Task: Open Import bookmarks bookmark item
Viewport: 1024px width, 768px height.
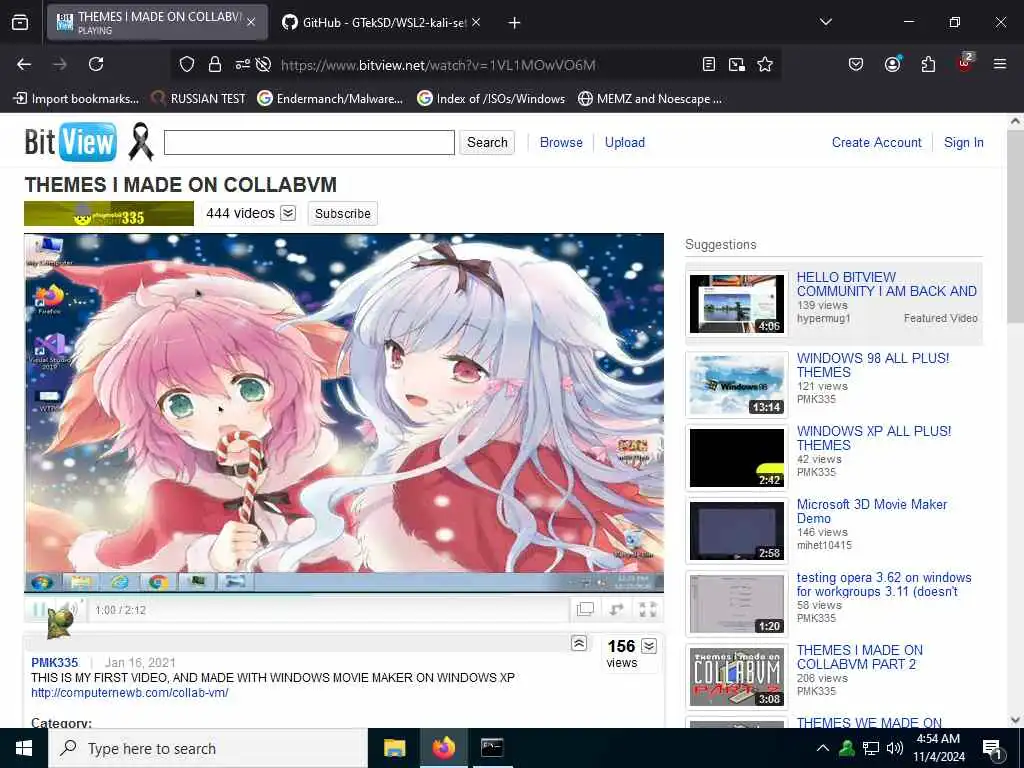Action: pos(76,99)
